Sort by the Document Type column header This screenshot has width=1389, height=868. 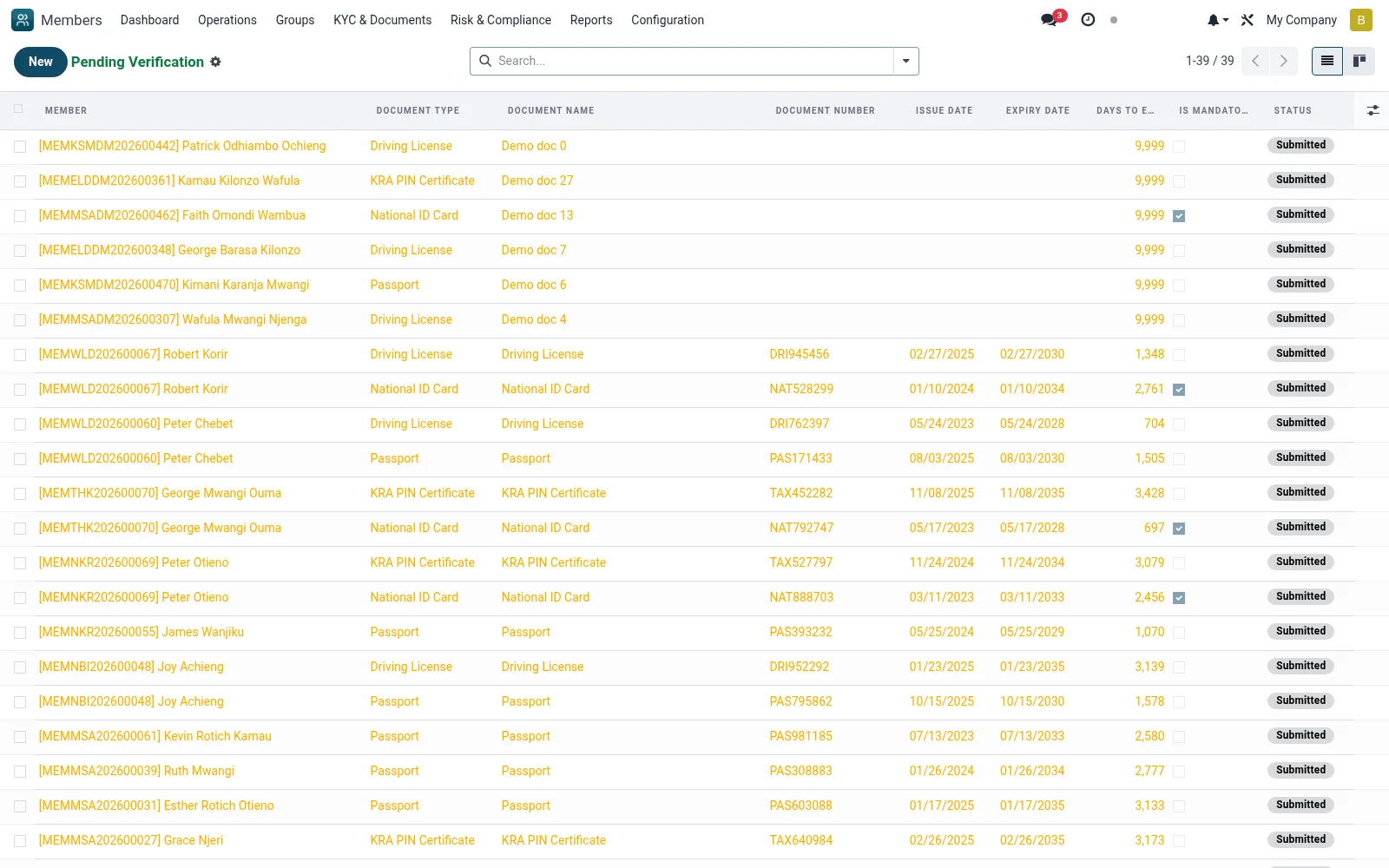pos(418,110)
